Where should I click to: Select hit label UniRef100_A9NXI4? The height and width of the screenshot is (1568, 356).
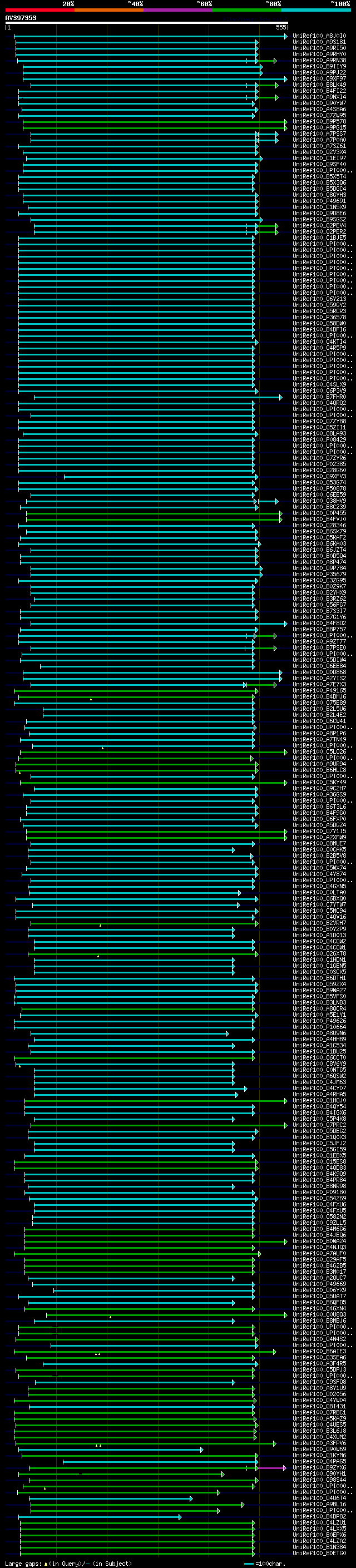tap(319, 97)
